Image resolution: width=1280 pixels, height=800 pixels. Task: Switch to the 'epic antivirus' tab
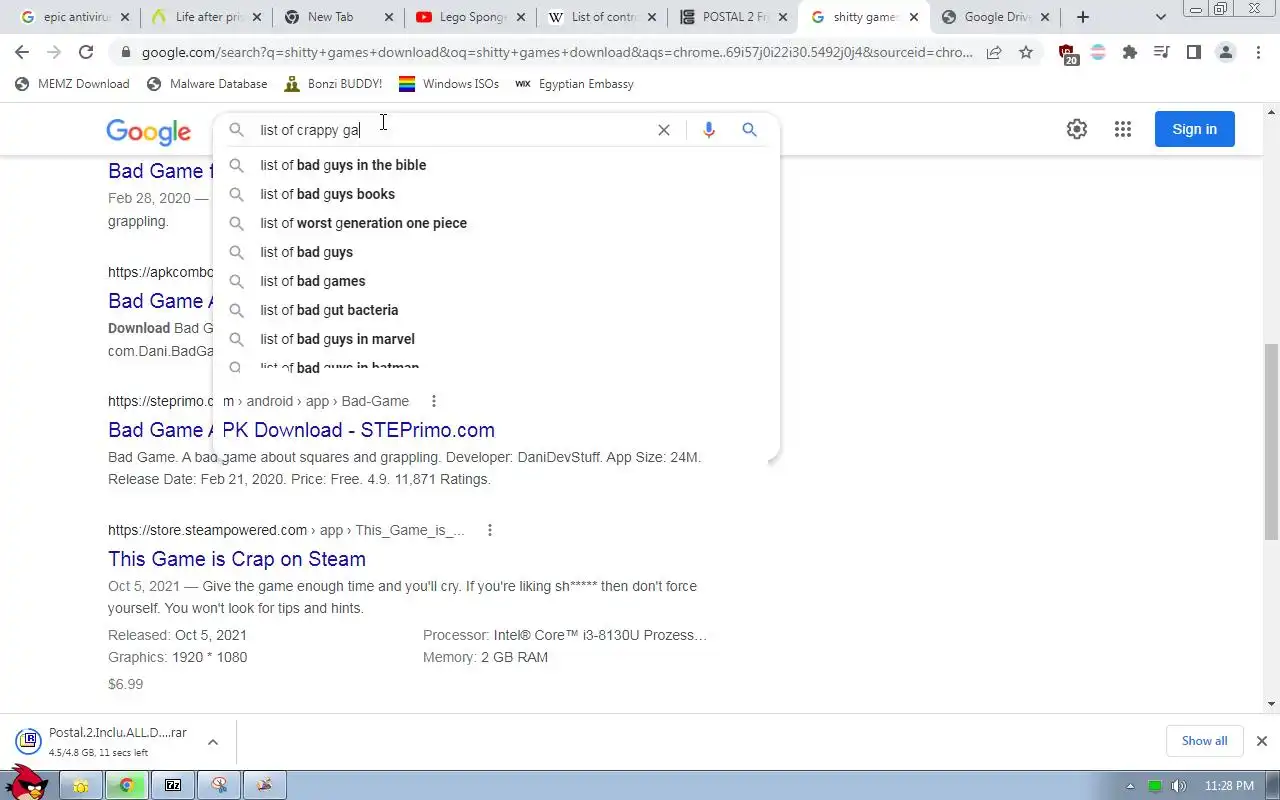pos(76,17)
